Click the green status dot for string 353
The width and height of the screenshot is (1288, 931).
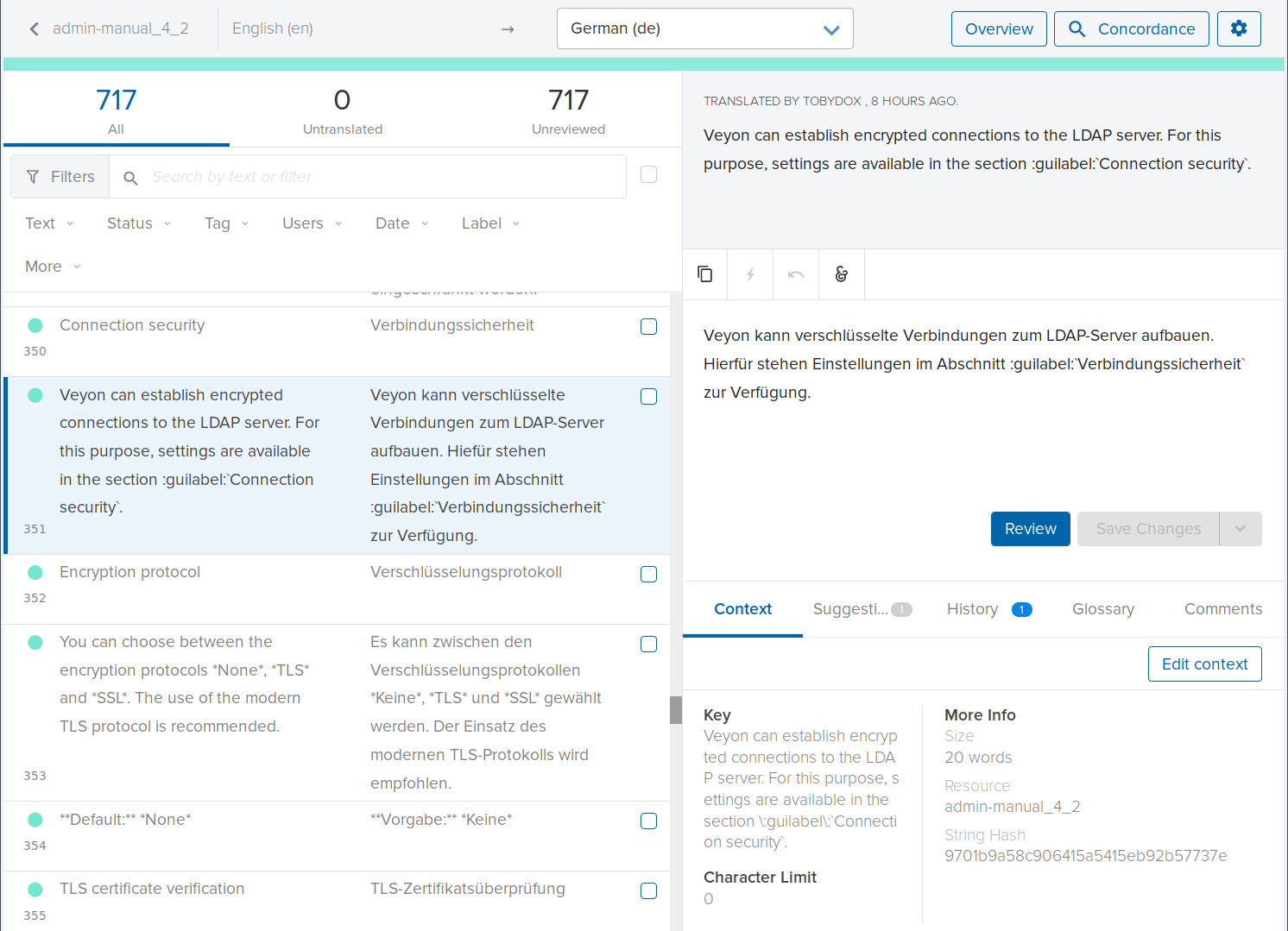35,642
